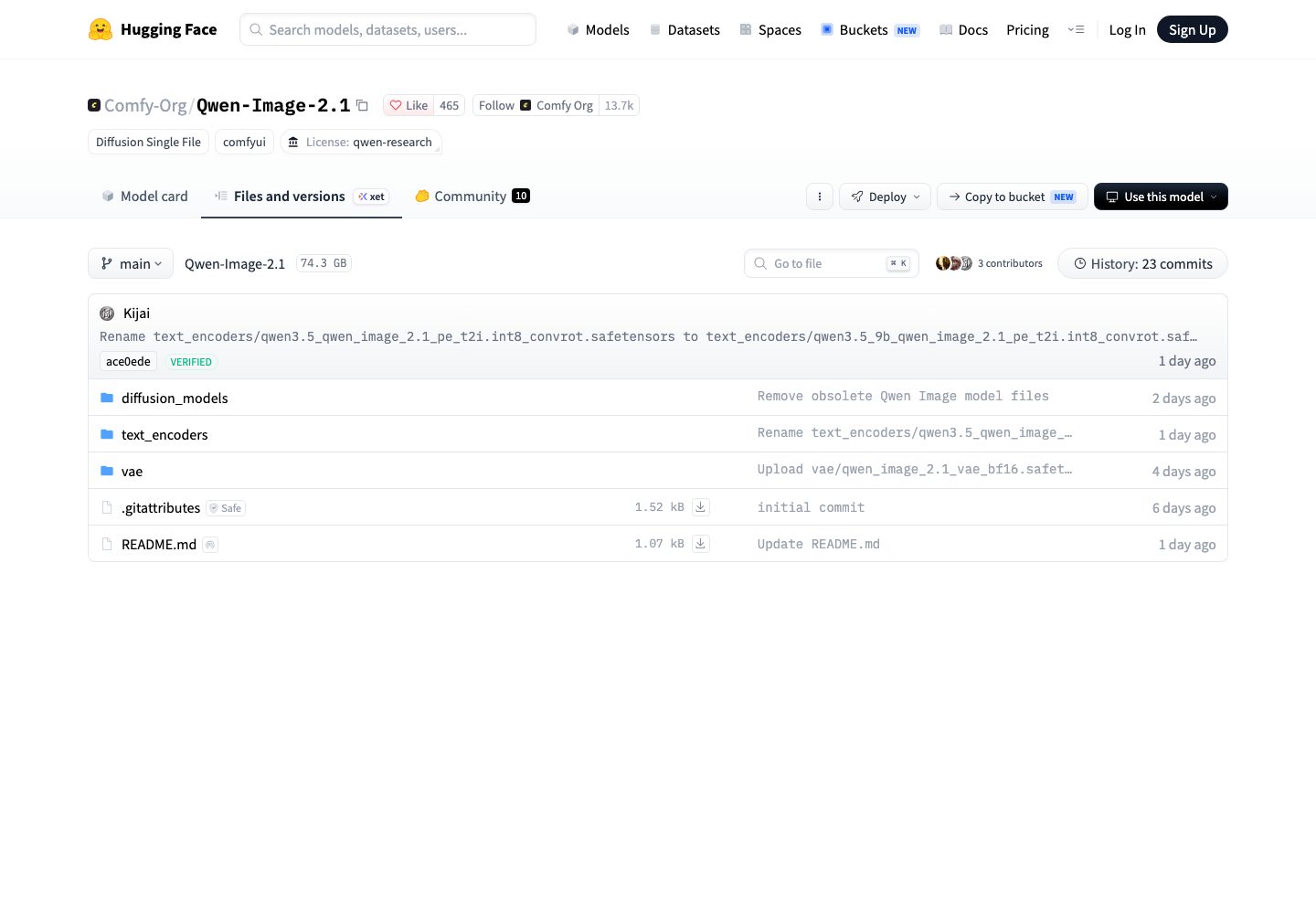Open the 13.7k followers count
1316x914 pixels.
619,105
